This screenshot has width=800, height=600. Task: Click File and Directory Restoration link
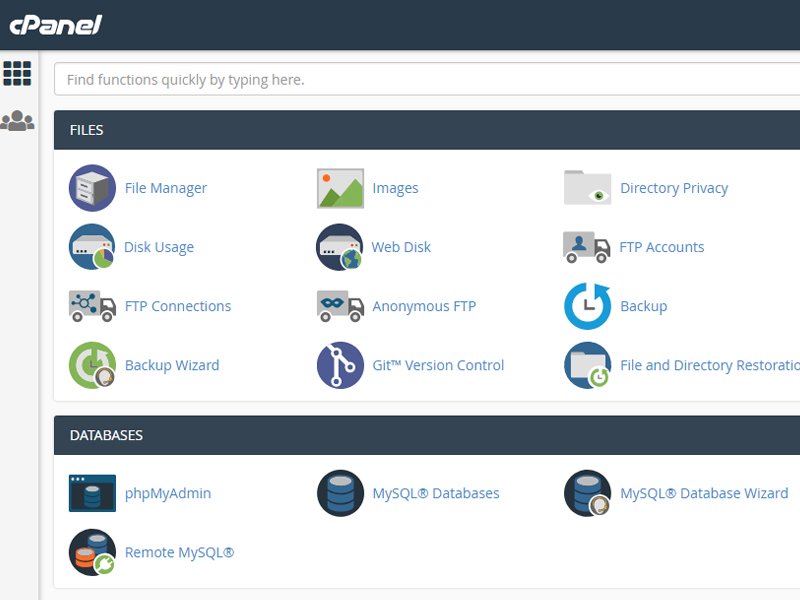coord(710,366)
